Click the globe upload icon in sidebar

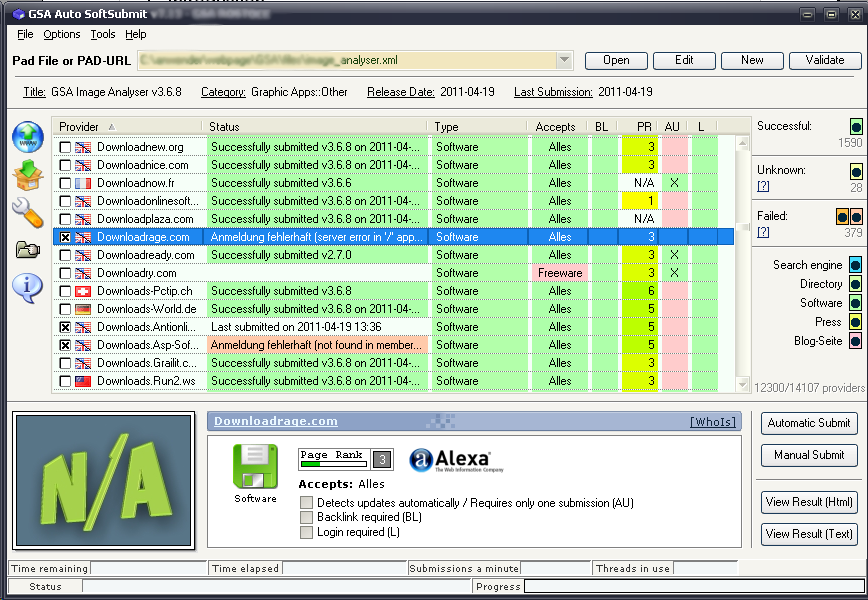coord(28,137)
